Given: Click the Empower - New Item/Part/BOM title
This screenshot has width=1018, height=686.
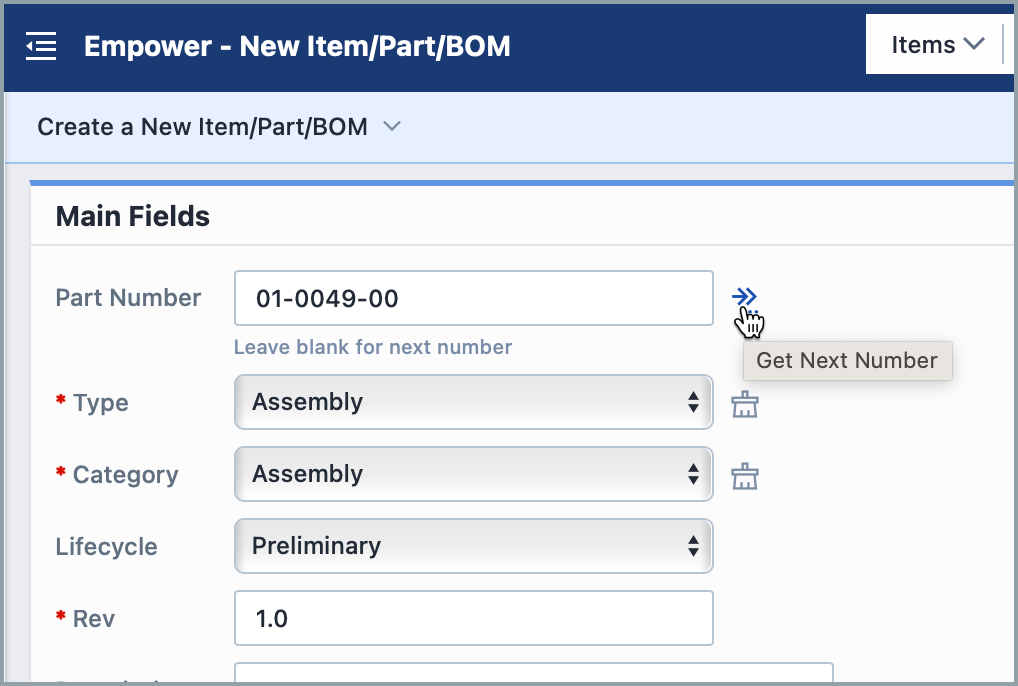Looking at the screenshot, I should 298,46.
